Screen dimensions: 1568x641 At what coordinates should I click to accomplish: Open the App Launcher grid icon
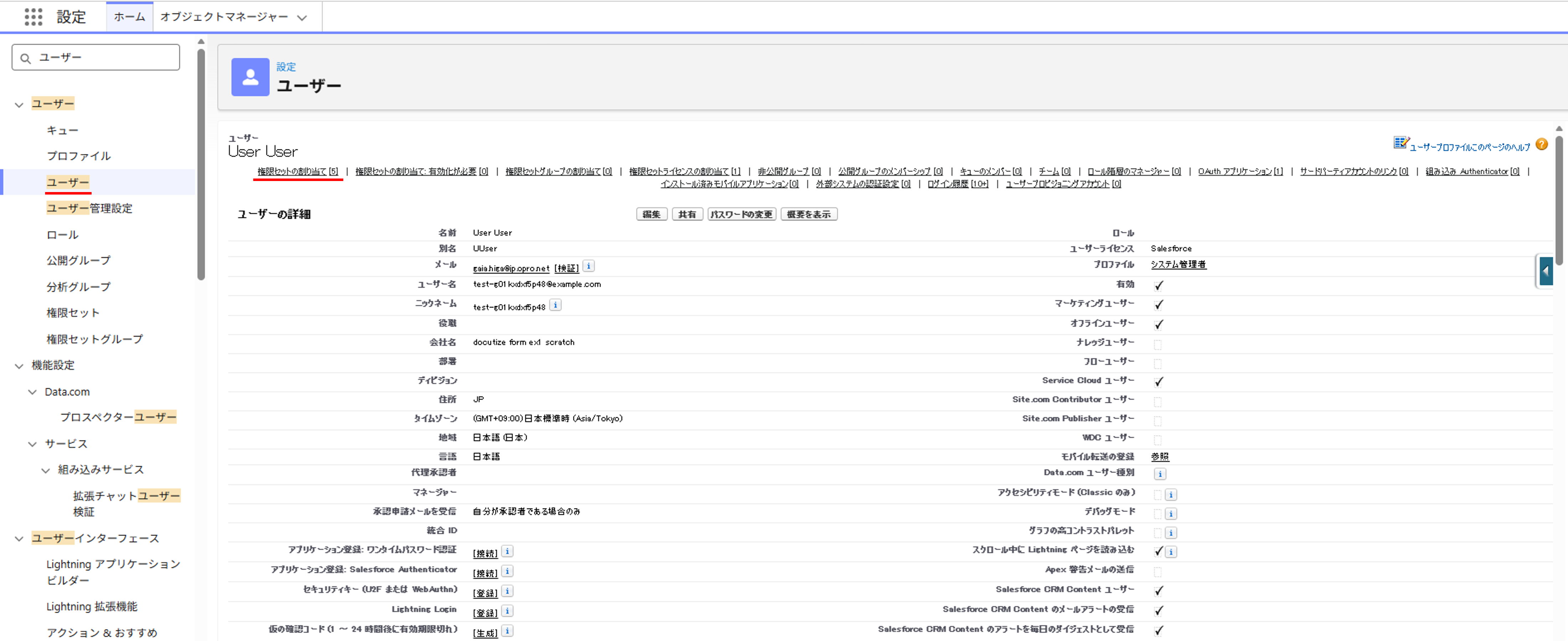pyautogui.click(x=33, y=16)
